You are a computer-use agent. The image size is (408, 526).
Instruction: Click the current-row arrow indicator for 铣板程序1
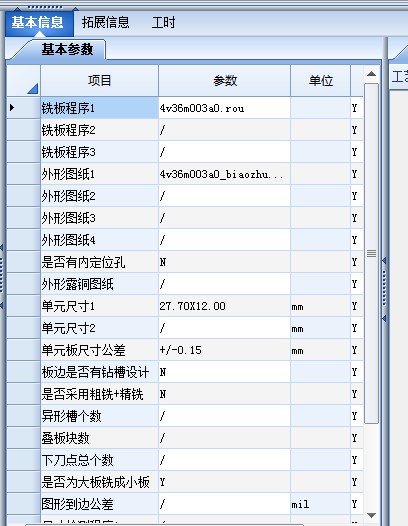(x=12, y=108)
